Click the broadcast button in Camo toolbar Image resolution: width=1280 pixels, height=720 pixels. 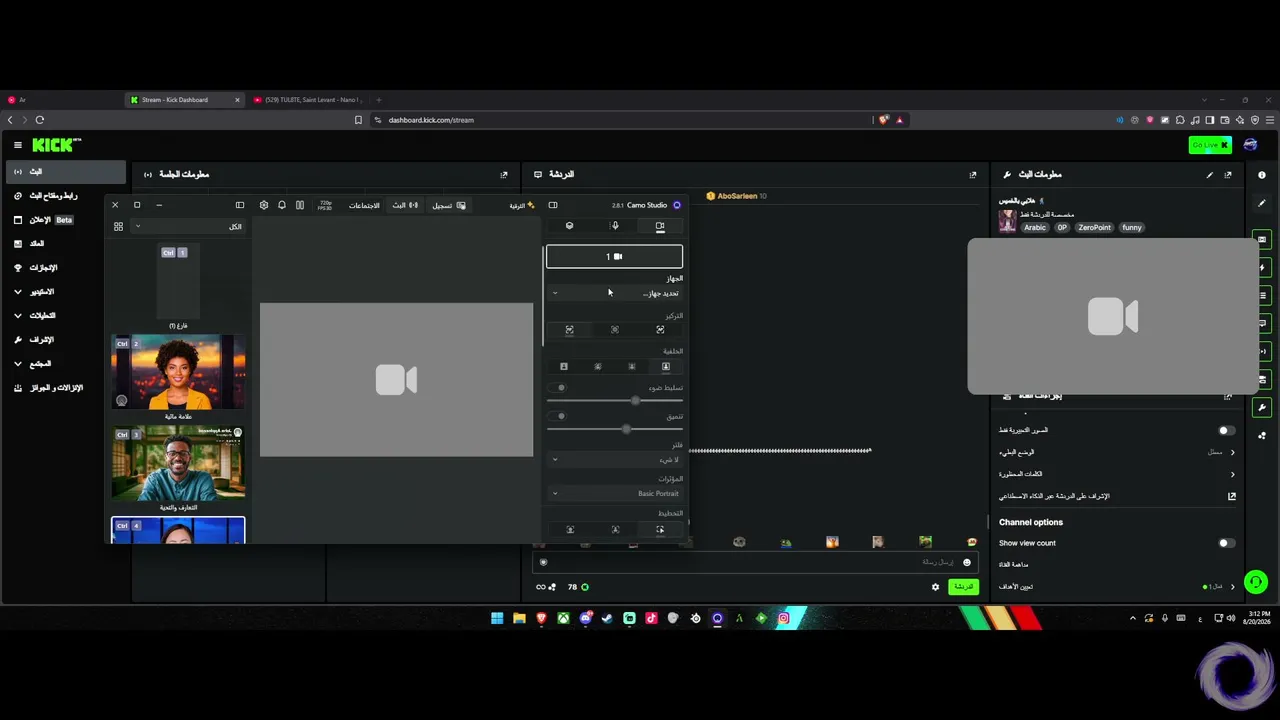tap(405, 205)
